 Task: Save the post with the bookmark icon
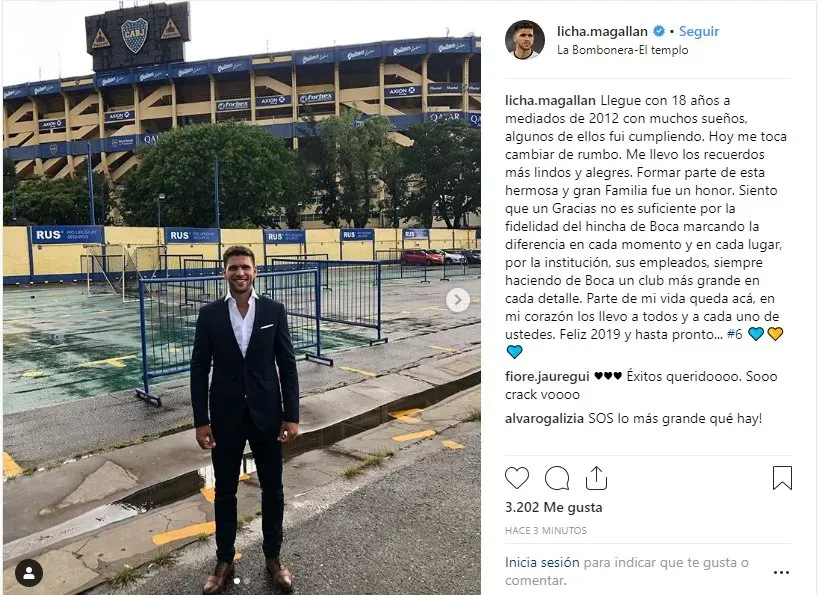click(782, 477)
